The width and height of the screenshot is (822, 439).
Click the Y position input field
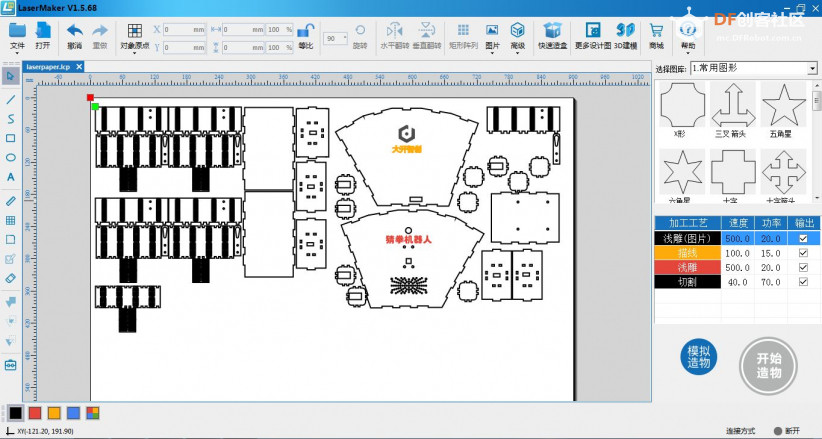click(x=184, y=48)
